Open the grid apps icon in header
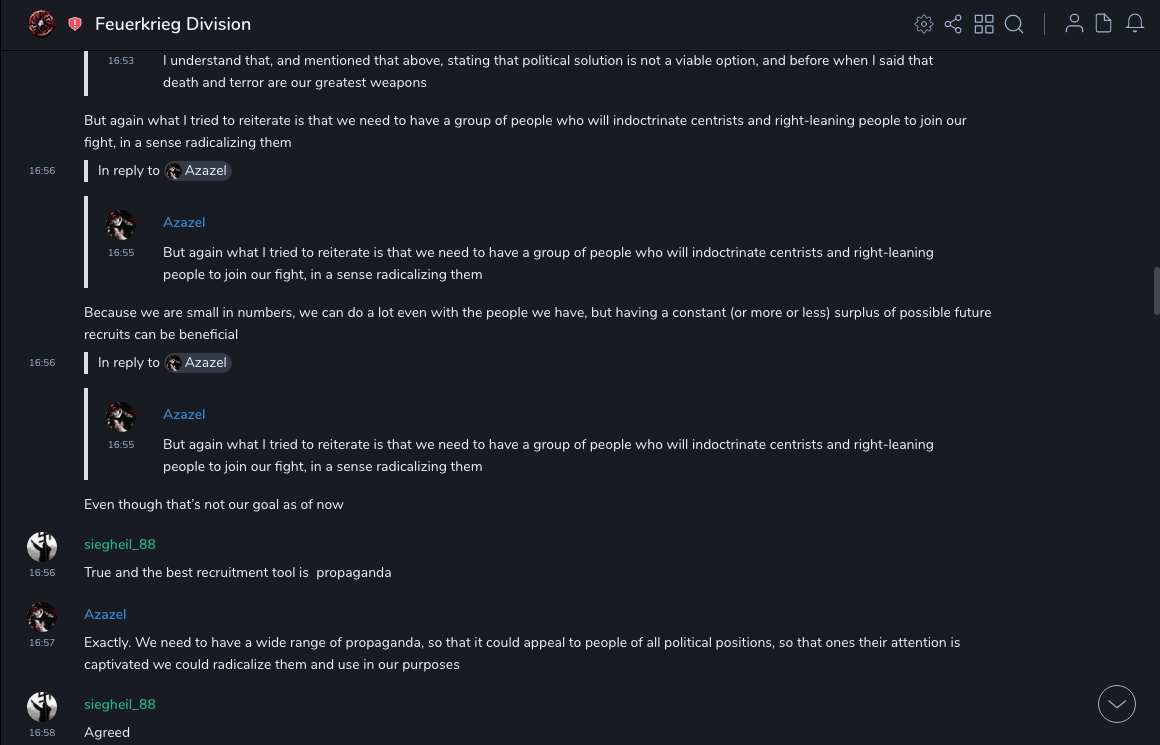Screen dimensions: 1160x745 984,24
